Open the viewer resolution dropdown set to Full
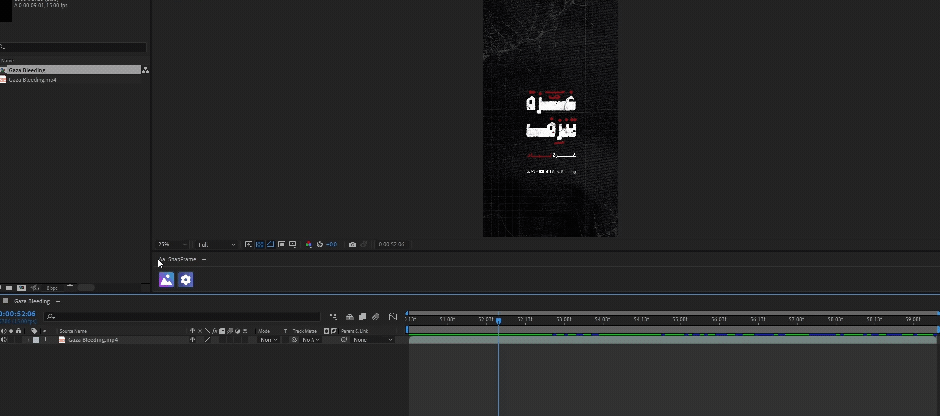This screenshot has width=940, height=416. [x=215, y=244]
